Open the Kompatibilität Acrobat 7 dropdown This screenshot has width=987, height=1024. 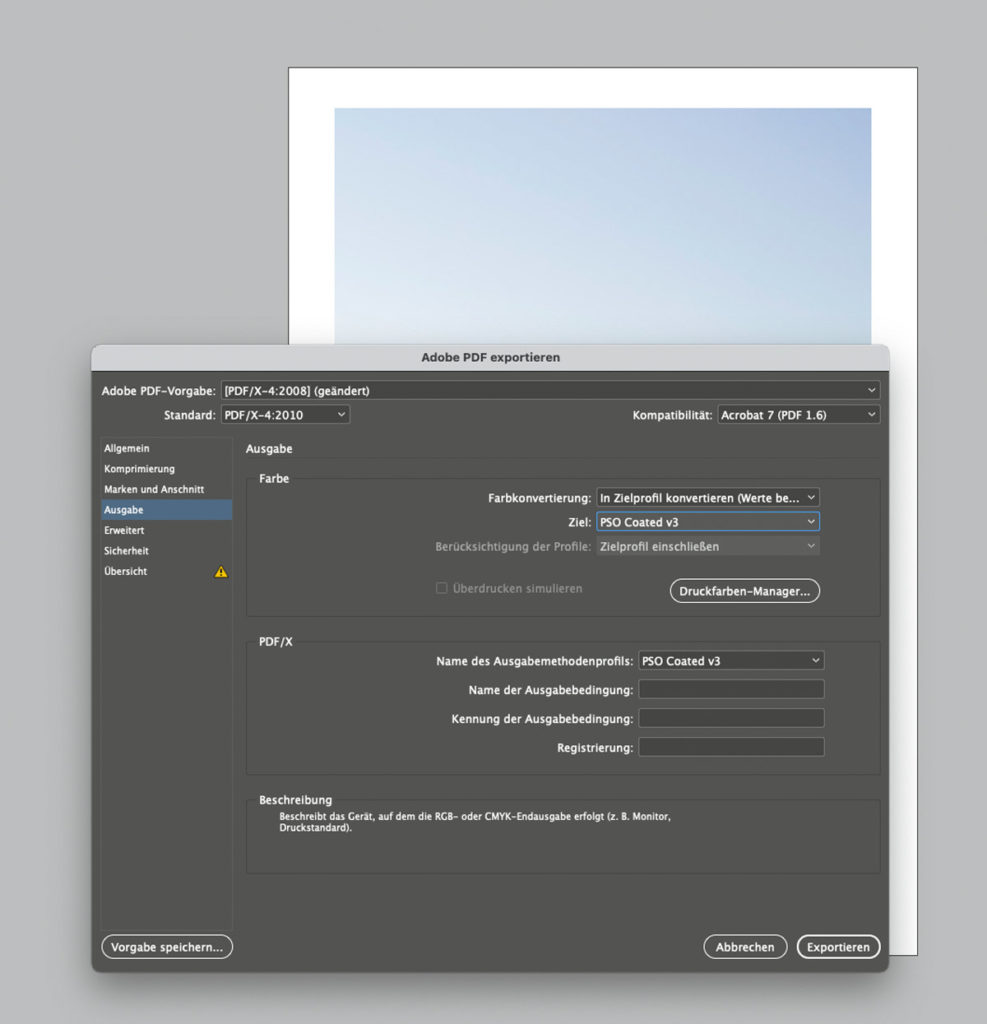(798, 415)
